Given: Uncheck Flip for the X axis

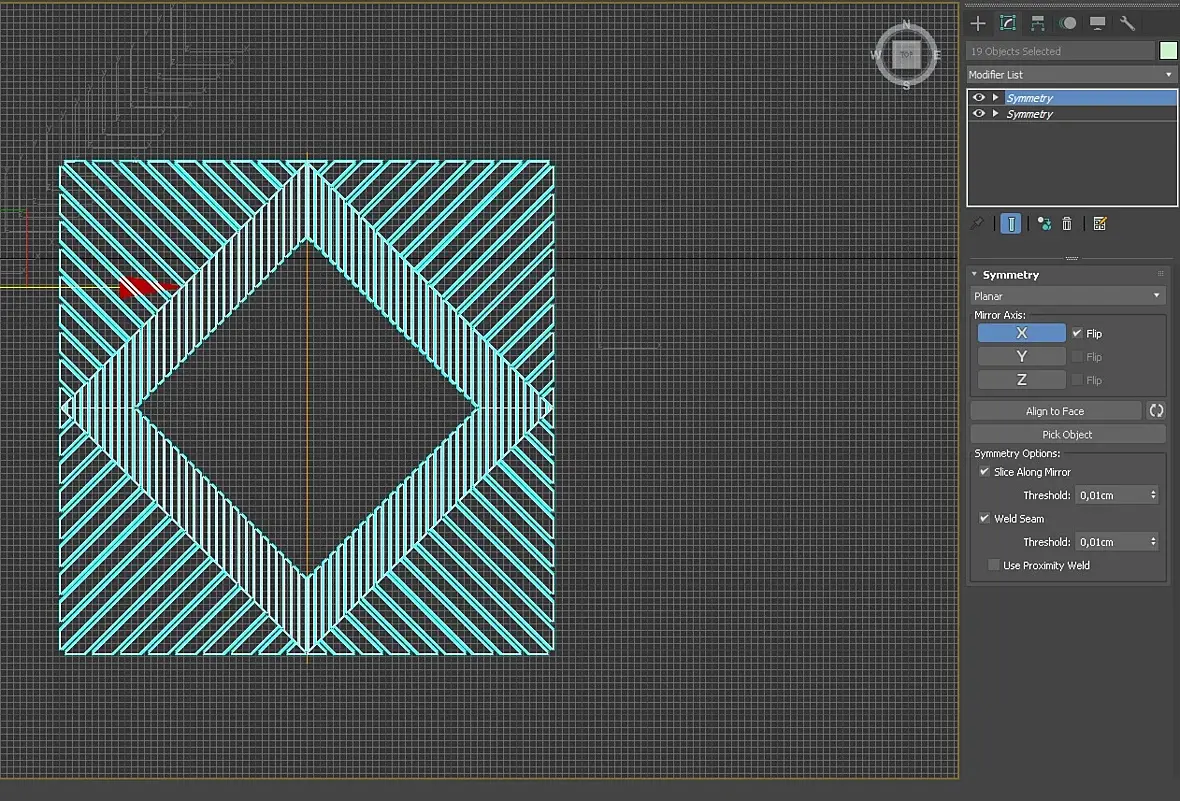Looking at the screenshot, I should coord(1077,333).
